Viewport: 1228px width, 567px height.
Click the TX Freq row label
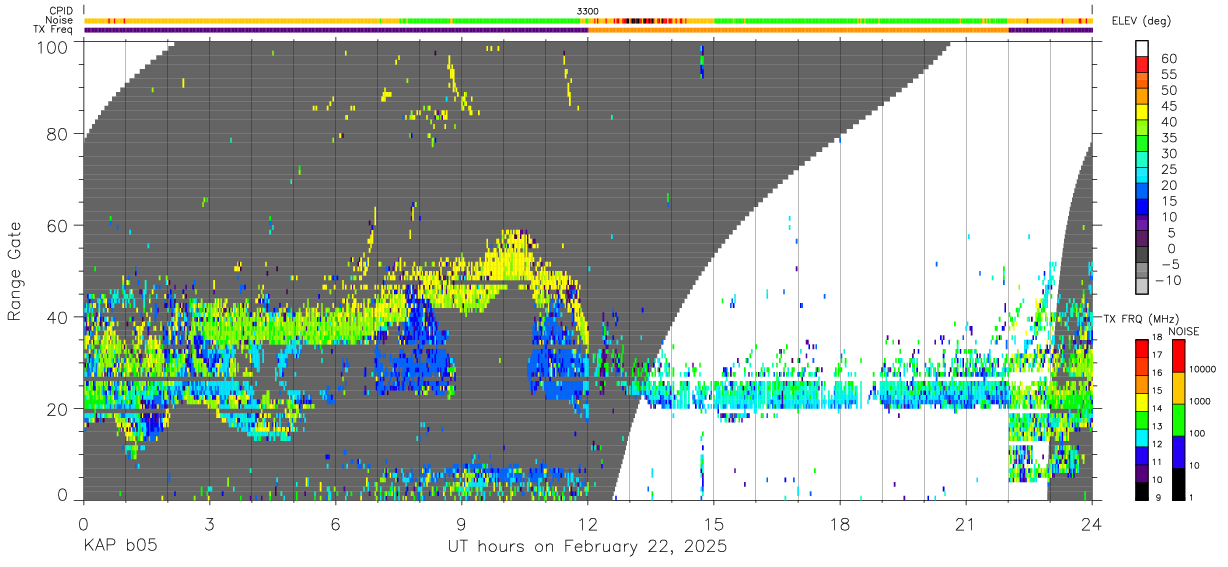pos(54,29)
